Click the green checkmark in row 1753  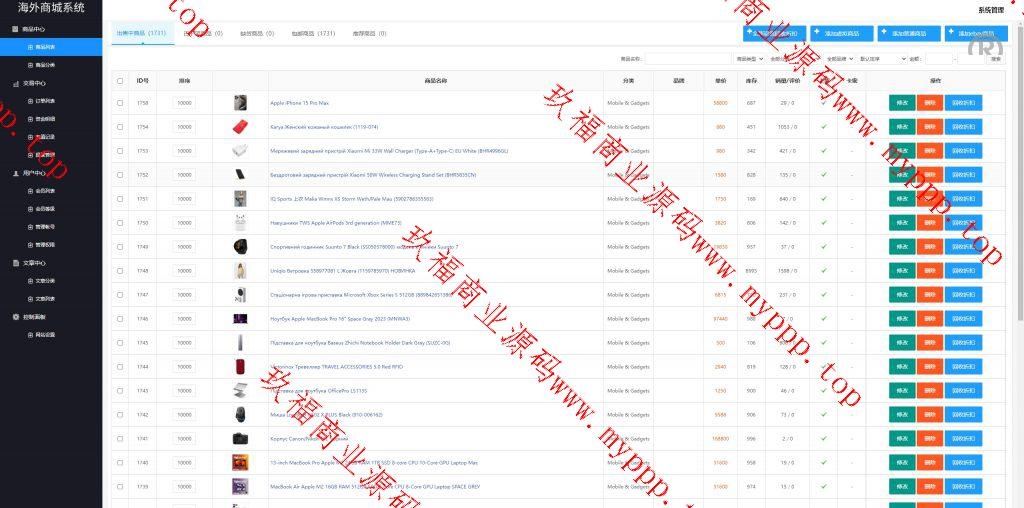pos(824,151)
